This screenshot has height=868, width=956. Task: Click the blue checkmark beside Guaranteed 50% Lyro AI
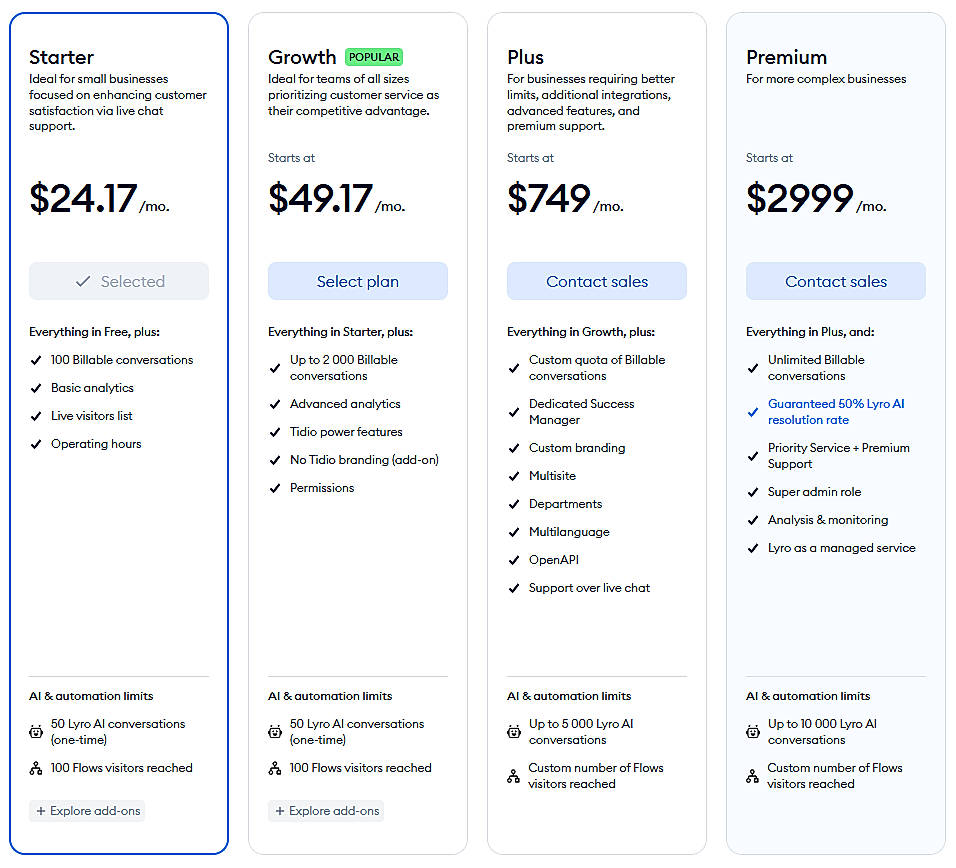[753, 412]
